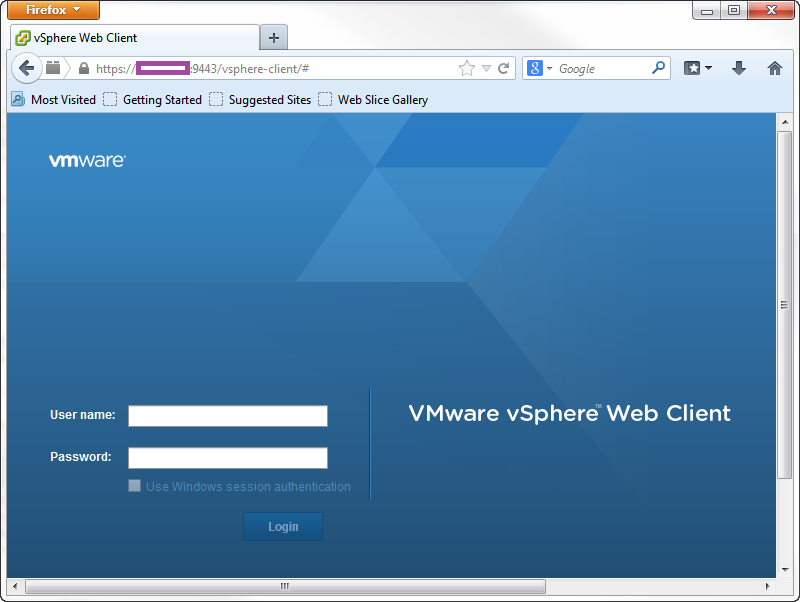Open the Most Visited bookmarks folder

point(54,99)
